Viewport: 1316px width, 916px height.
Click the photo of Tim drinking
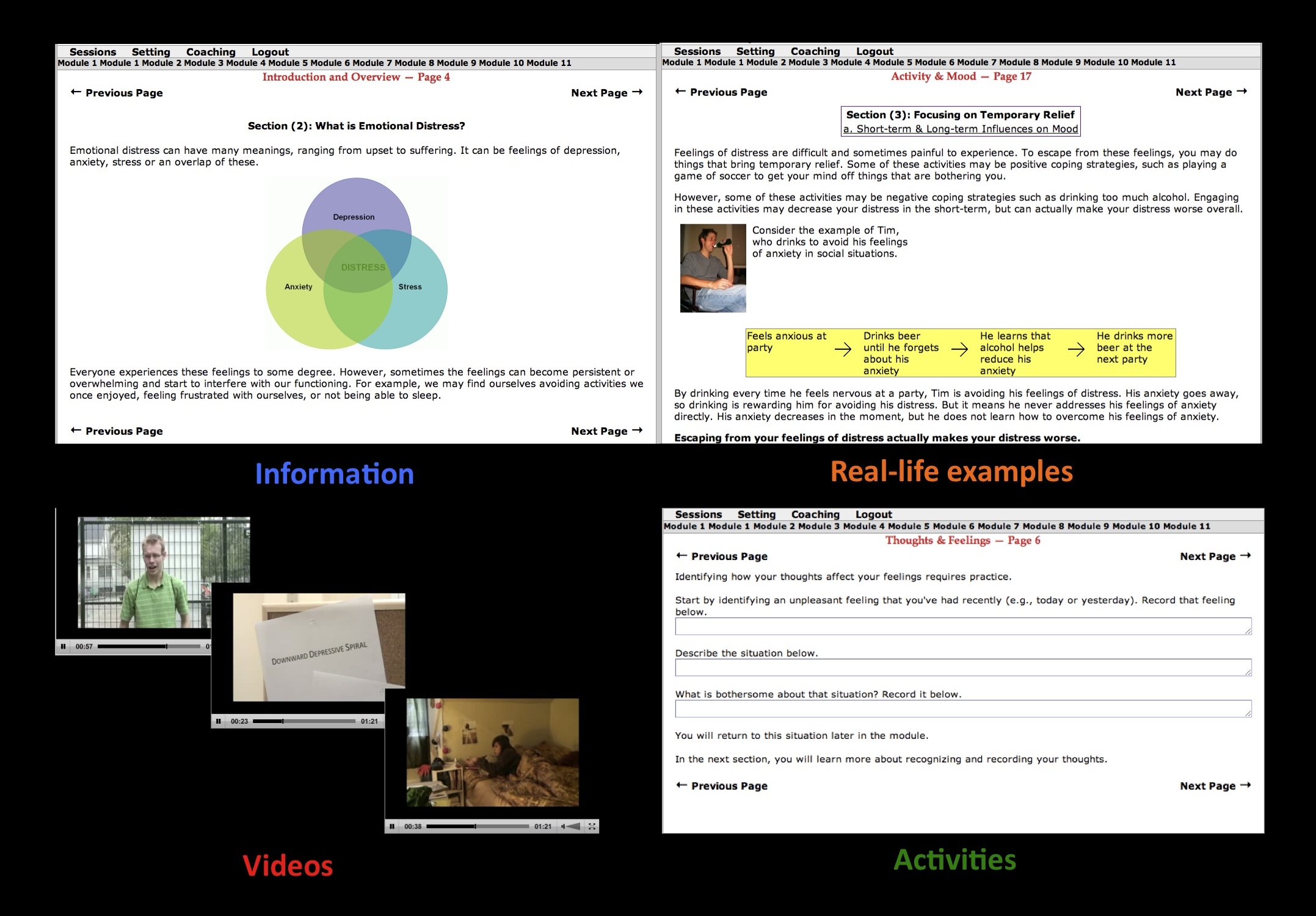pyautogui.click(x=713, y=268)
